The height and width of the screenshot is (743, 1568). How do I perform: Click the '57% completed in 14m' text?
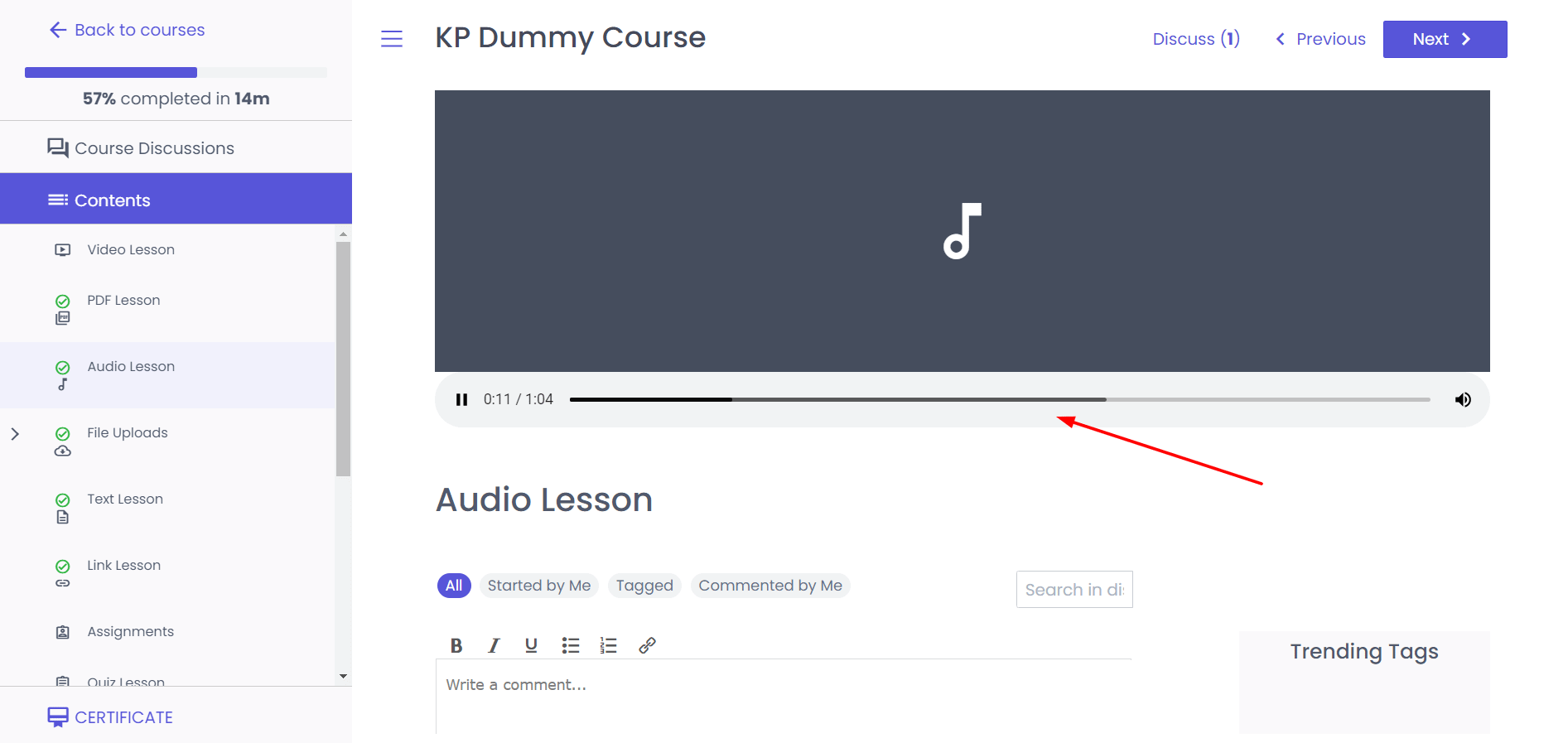[176, 99]
